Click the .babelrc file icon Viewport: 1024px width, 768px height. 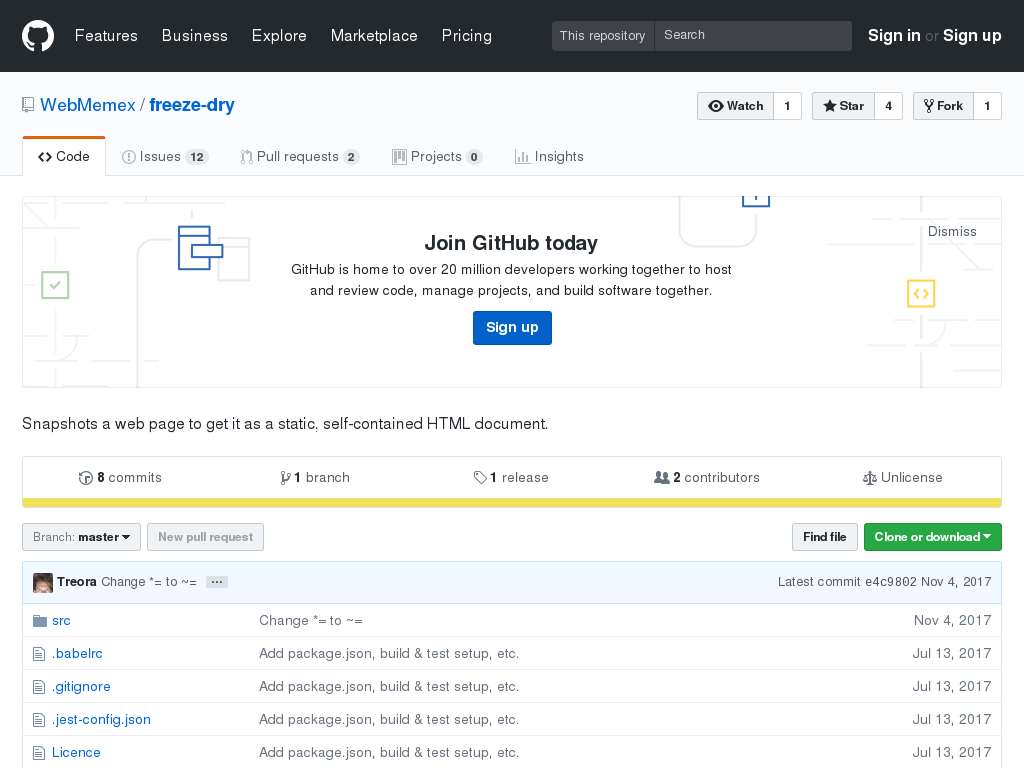tap(39, 654)
